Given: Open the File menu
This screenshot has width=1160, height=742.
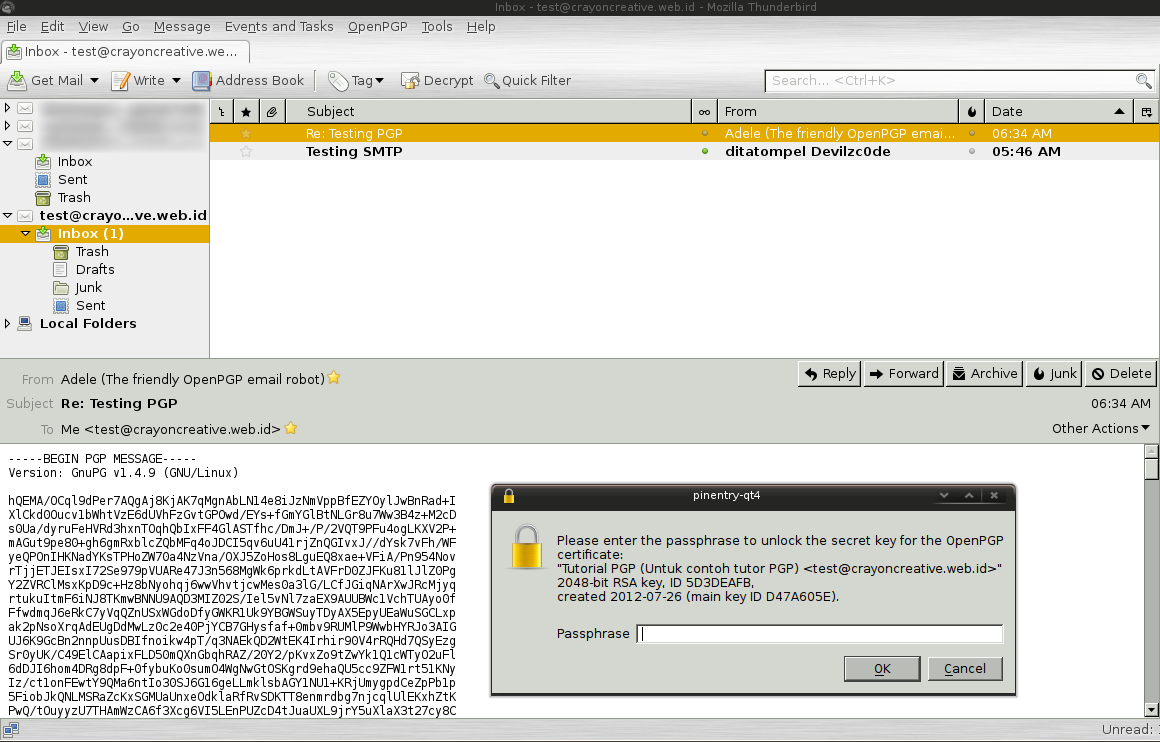Looking at the screenshot, I should pyautogui.click(x=16, y=27).
